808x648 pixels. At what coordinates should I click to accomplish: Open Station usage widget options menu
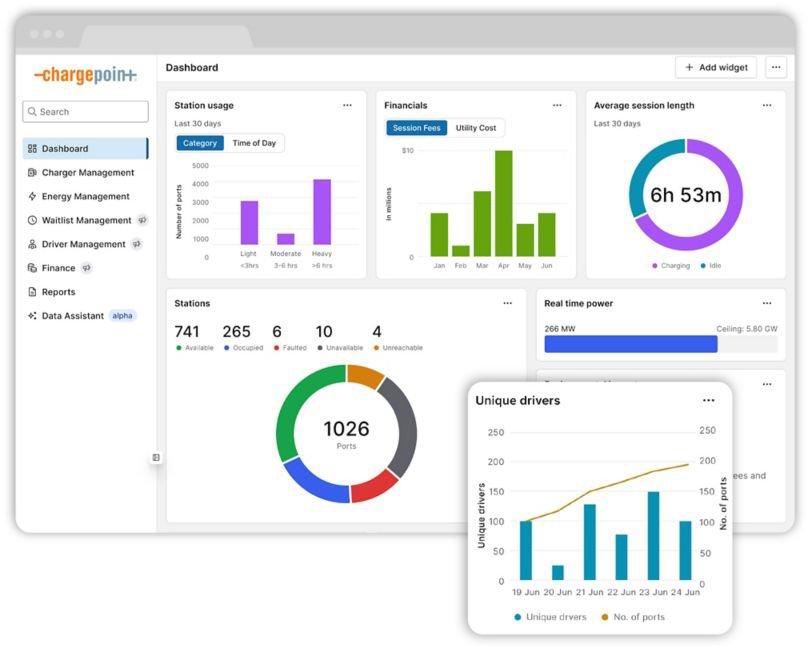coord(347,106)
